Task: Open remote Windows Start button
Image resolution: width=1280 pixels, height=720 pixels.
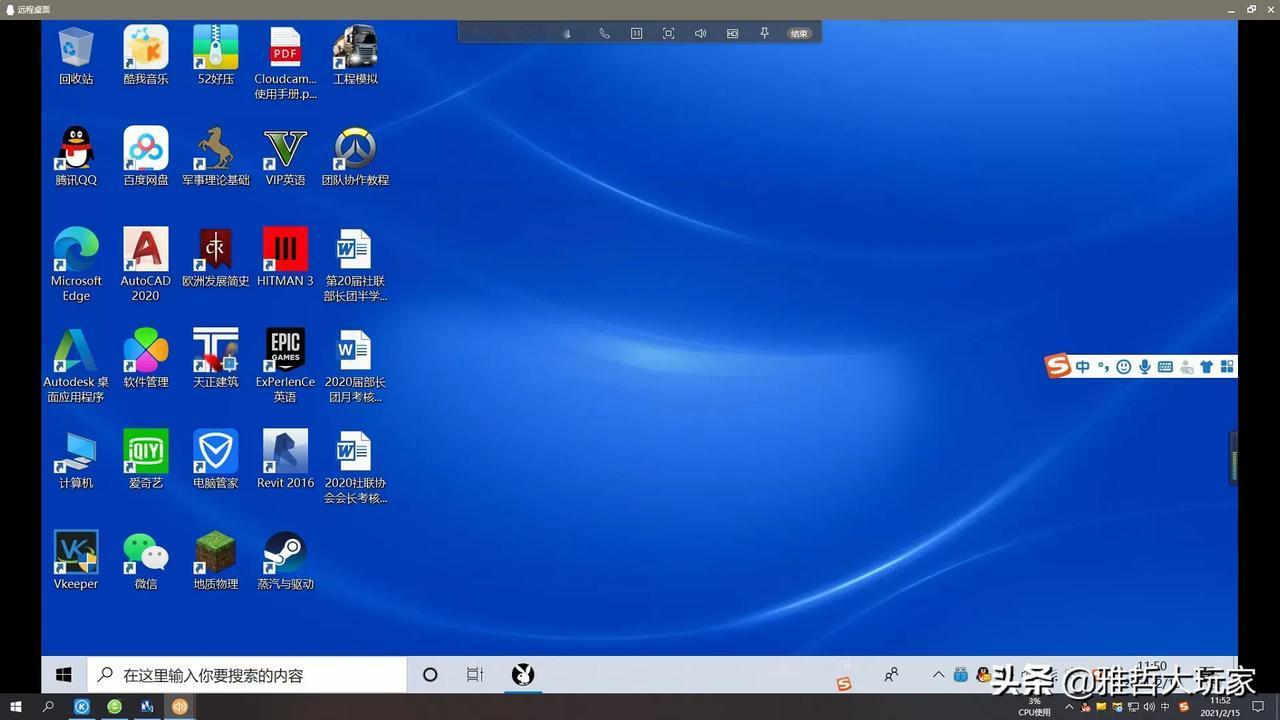Action: [63, 675]
